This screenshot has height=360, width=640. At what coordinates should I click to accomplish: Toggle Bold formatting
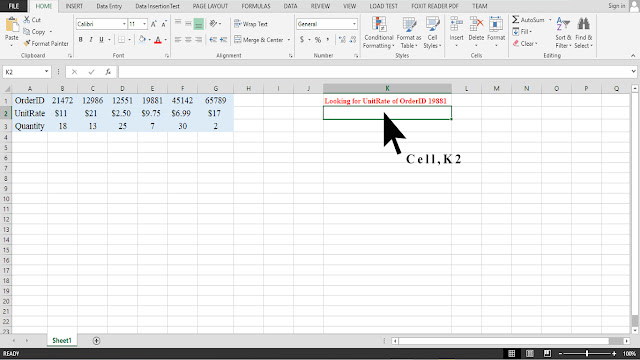80,40
